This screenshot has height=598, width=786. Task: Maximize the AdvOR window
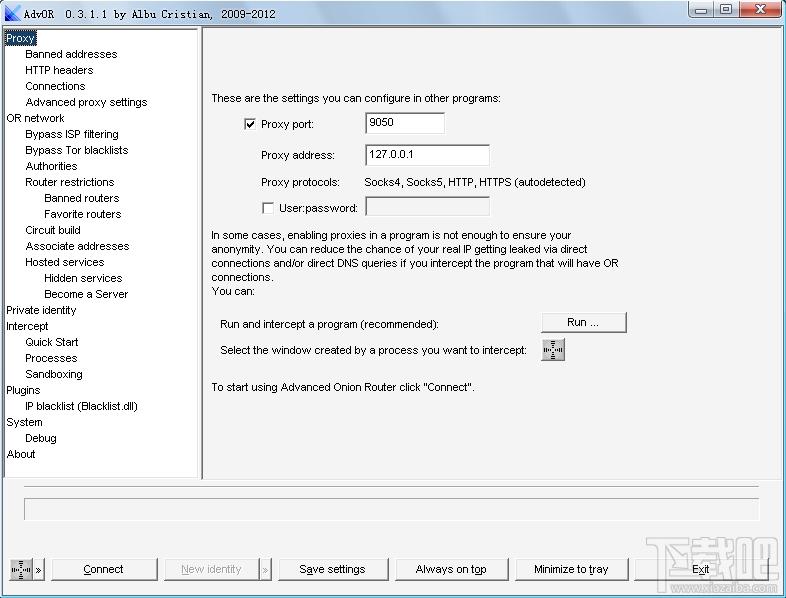(x=726, y=9)
